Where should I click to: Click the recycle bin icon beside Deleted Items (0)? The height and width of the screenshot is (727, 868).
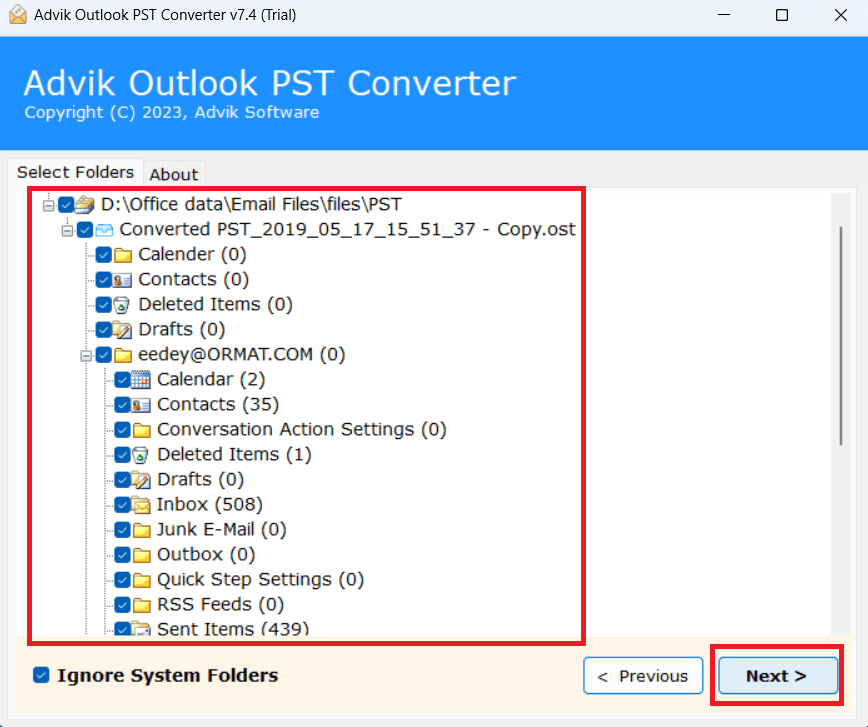pos(122,305)
